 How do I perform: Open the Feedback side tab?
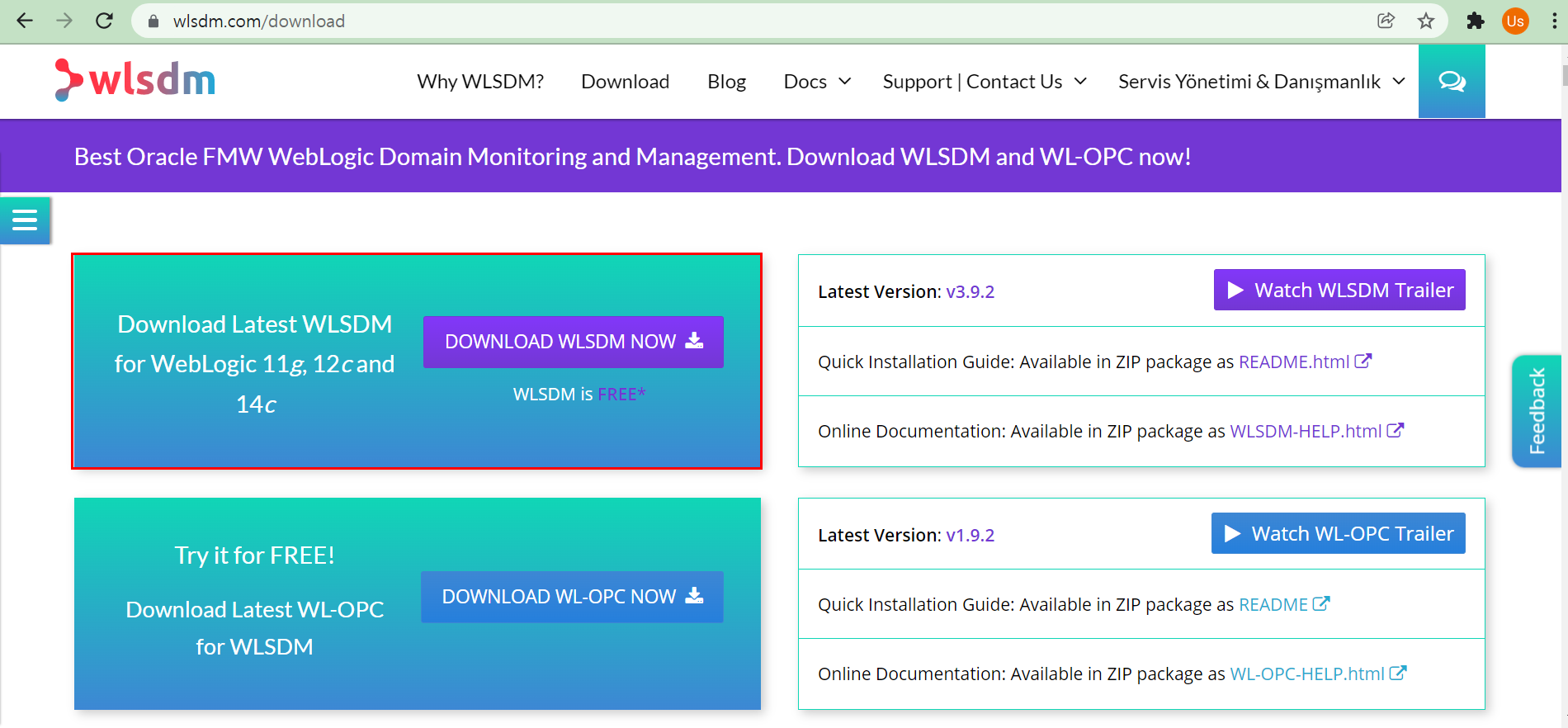(1537, 411)
